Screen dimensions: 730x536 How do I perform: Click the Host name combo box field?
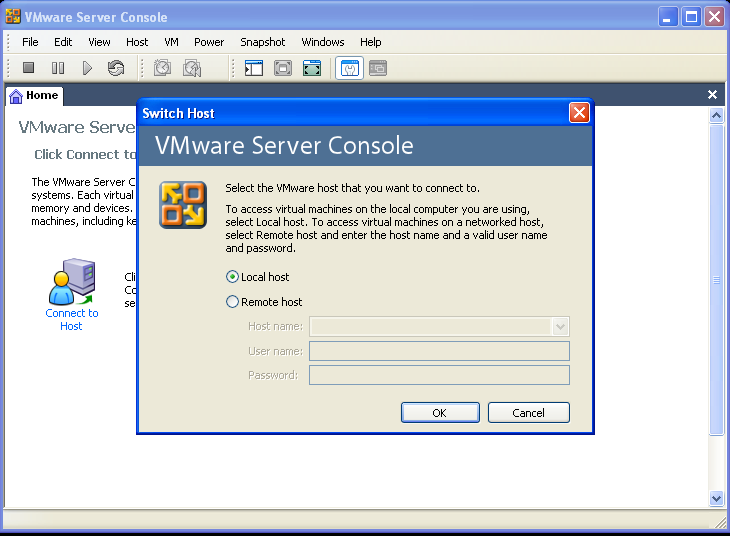439,326
